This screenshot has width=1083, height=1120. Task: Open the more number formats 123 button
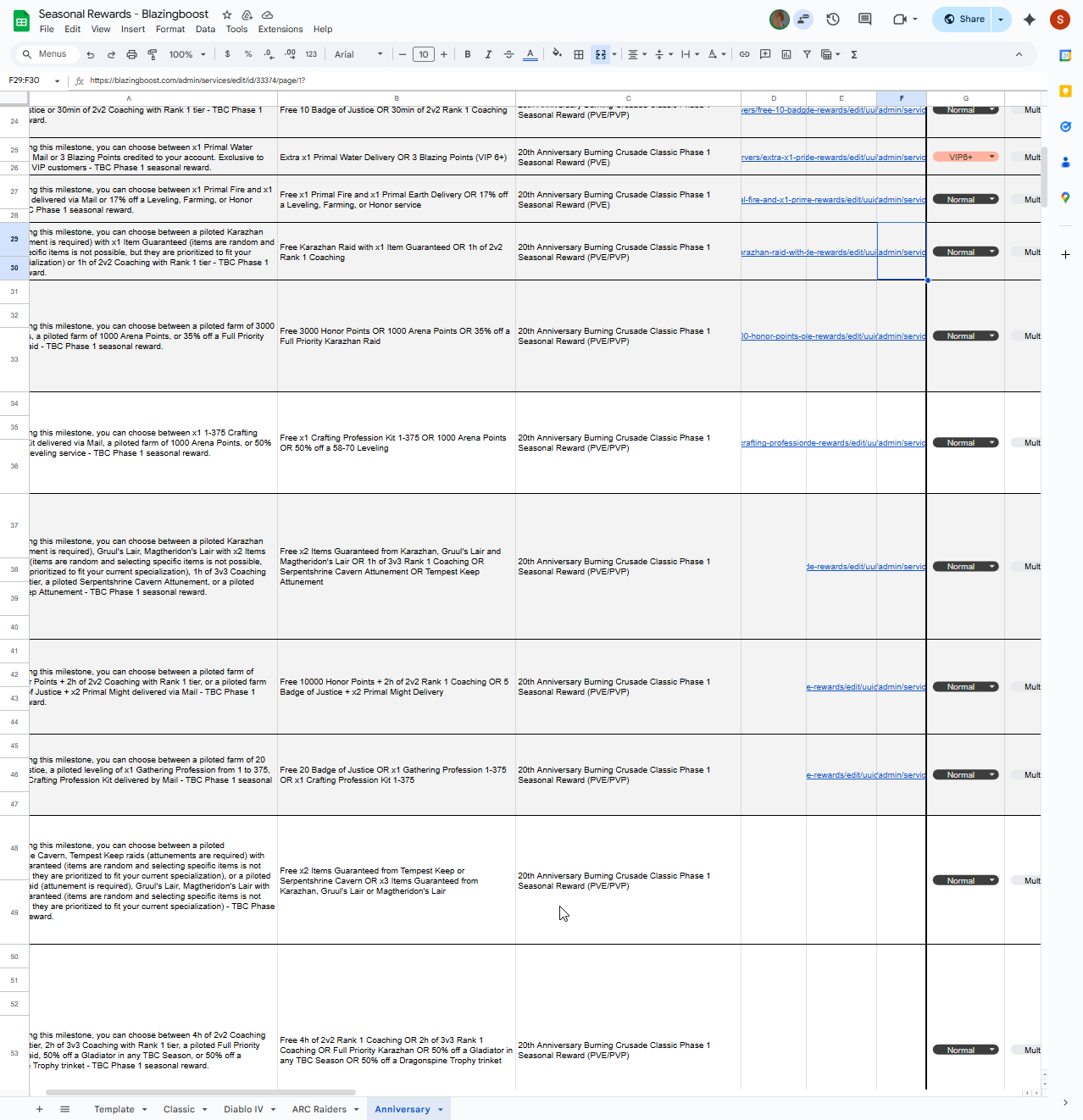pos(311,54)
